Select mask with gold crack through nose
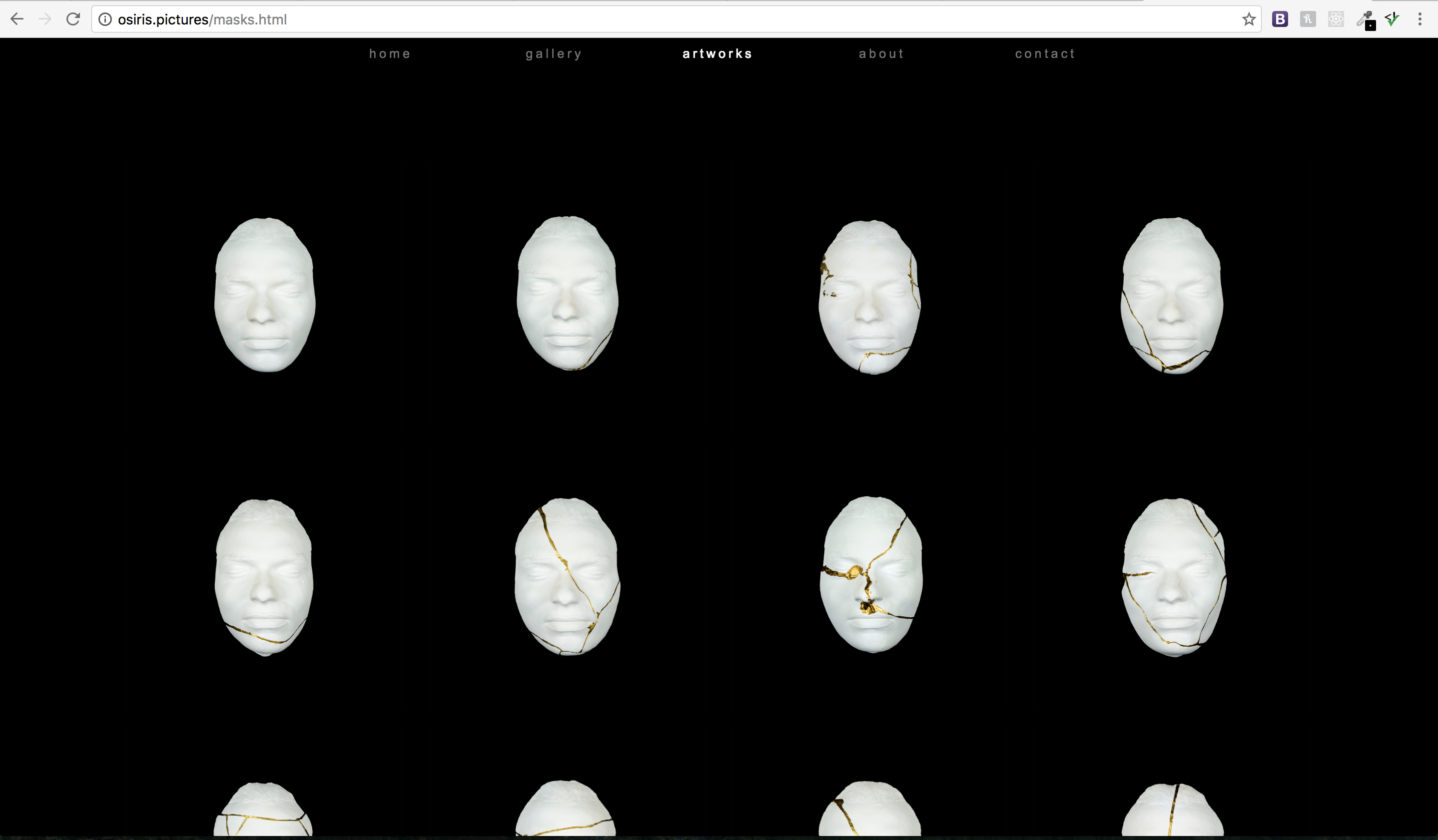This screenshot has height=840, width=1438. click(871, 574)
